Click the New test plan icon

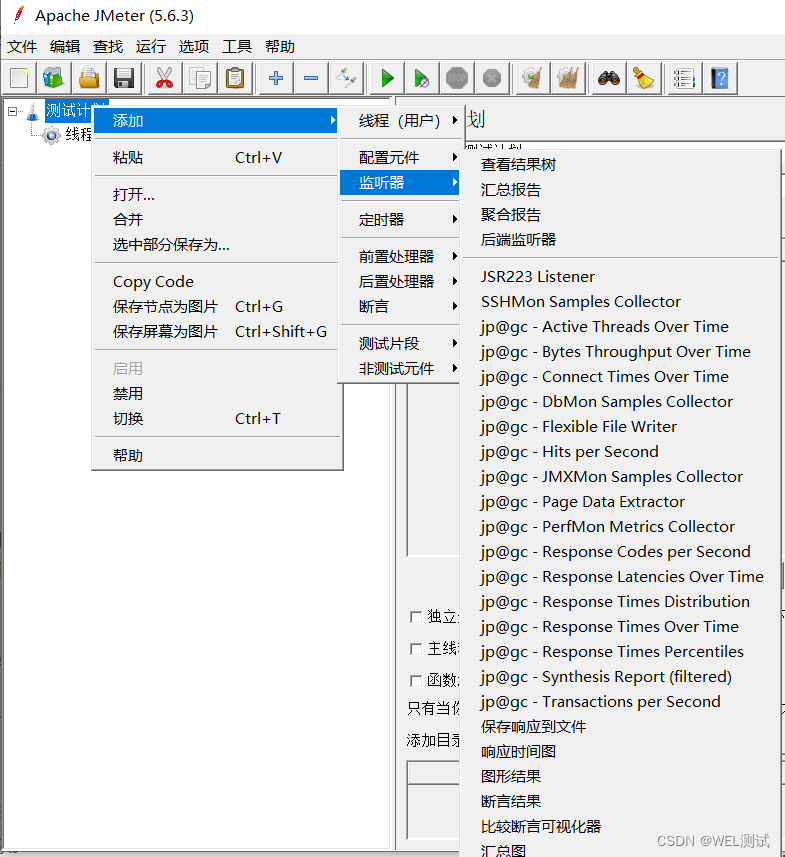(19, 78)
